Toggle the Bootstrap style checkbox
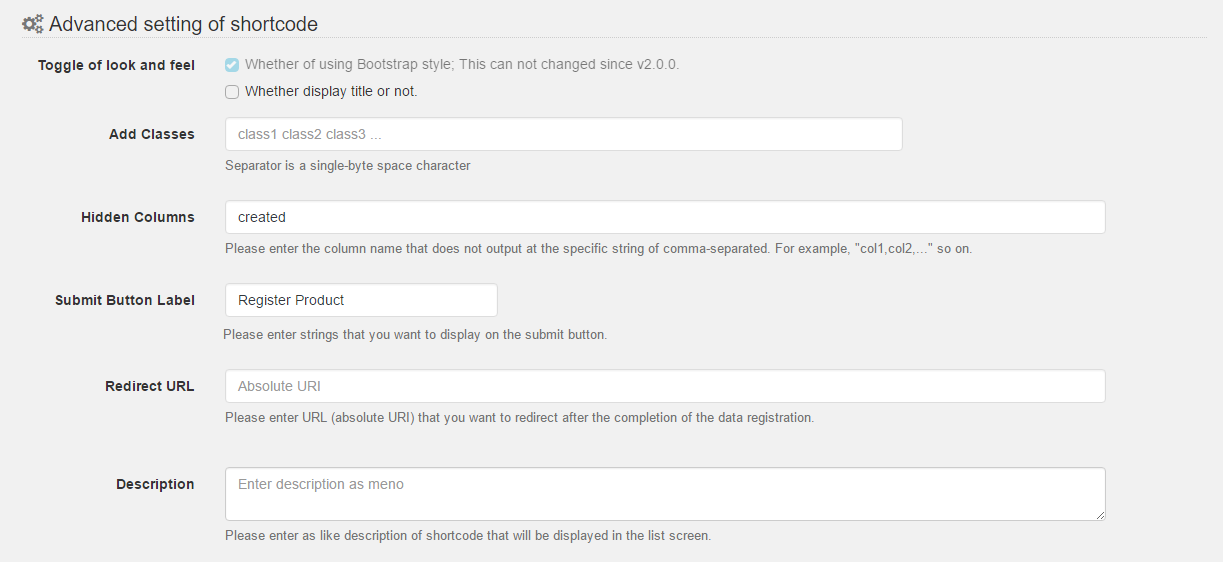The height and width of the screenshot is (562, 1223). pos(232,65)
